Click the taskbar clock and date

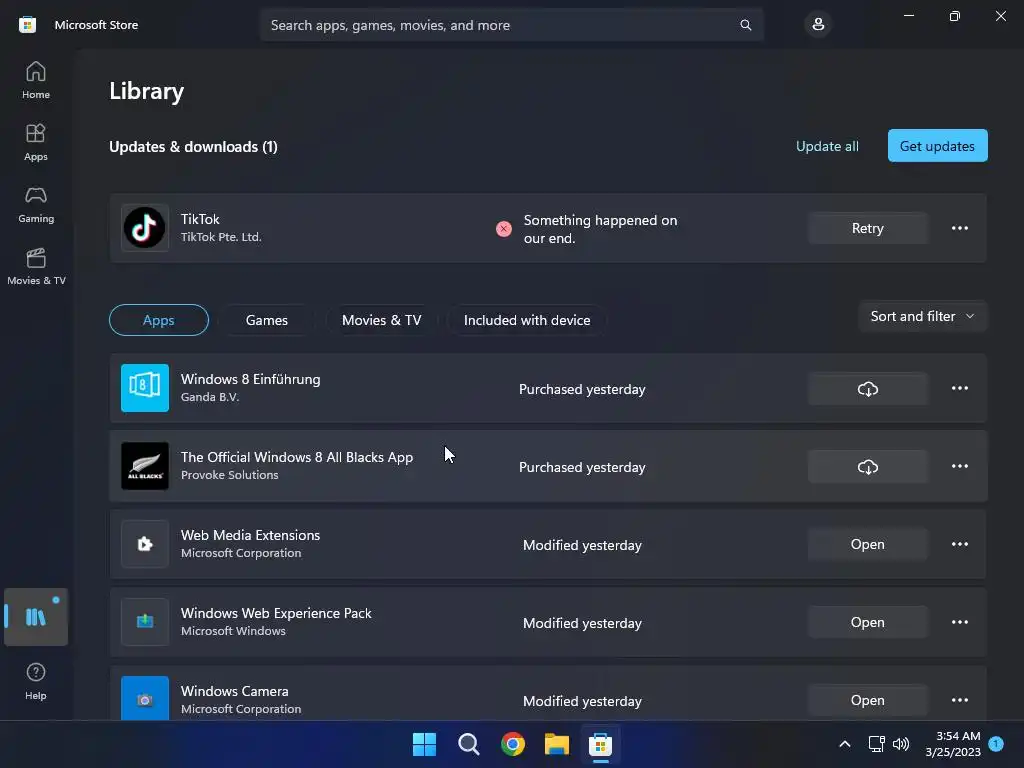coord(953,744)
